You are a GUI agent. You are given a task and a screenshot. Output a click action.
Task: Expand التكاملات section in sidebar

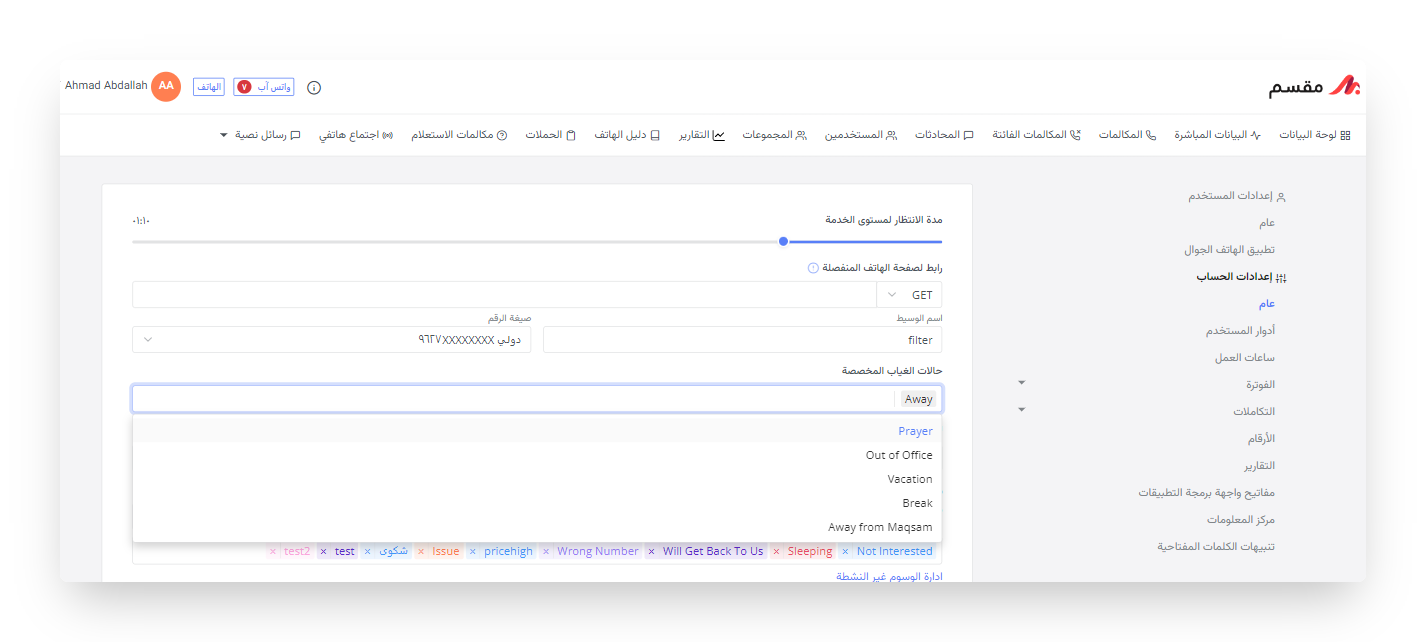tap(1021, 410)
